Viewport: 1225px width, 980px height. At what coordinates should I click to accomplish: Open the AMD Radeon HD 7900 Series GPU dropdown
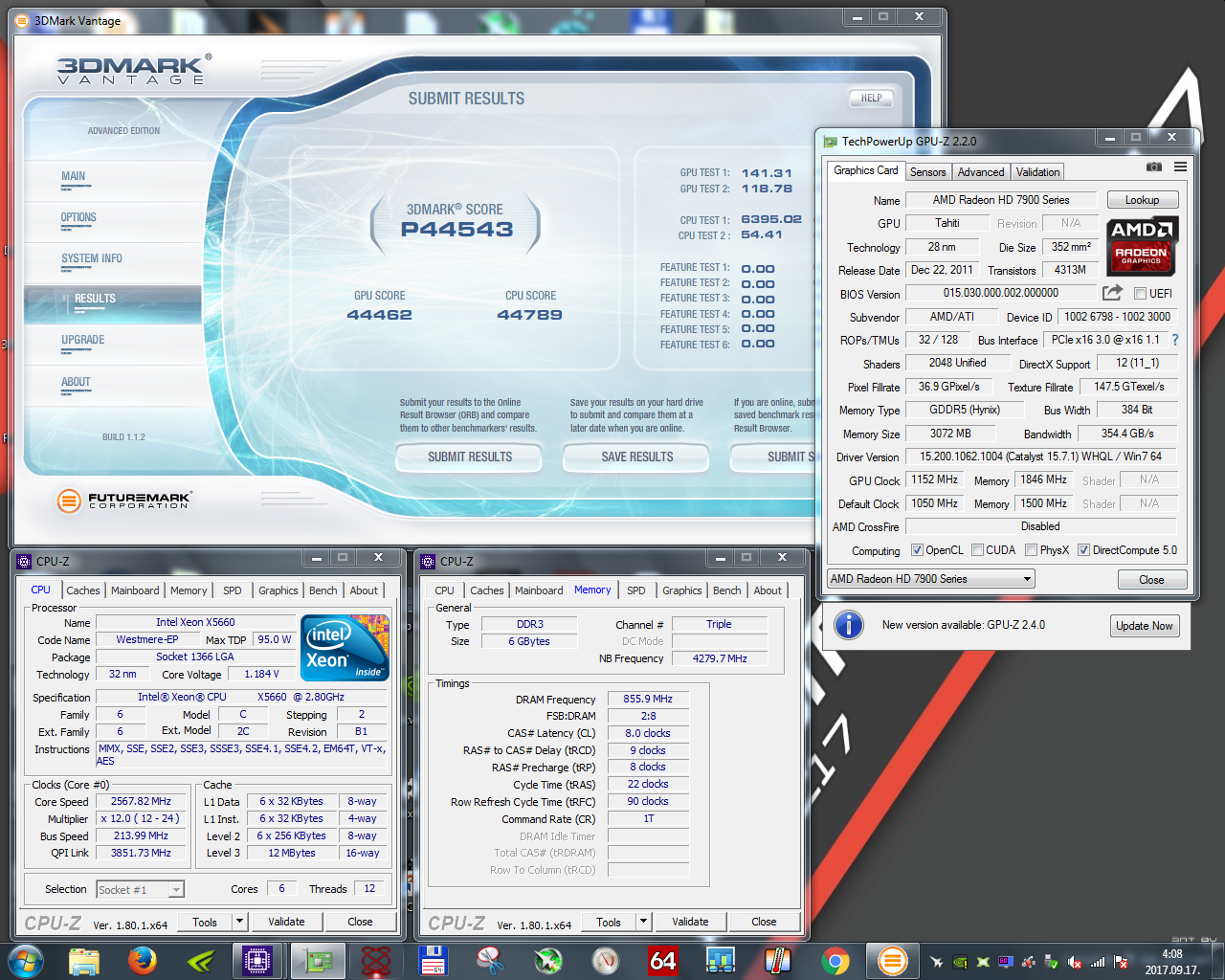931,579
